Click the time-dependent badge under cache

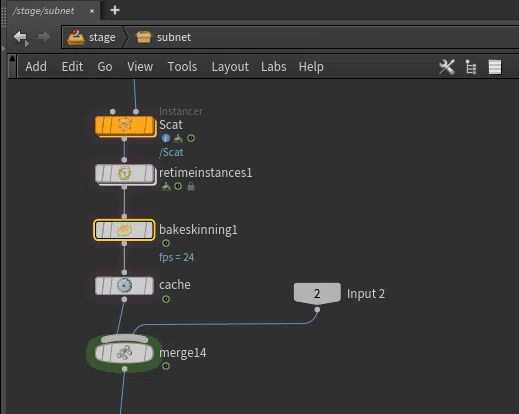tap(166, 299)
